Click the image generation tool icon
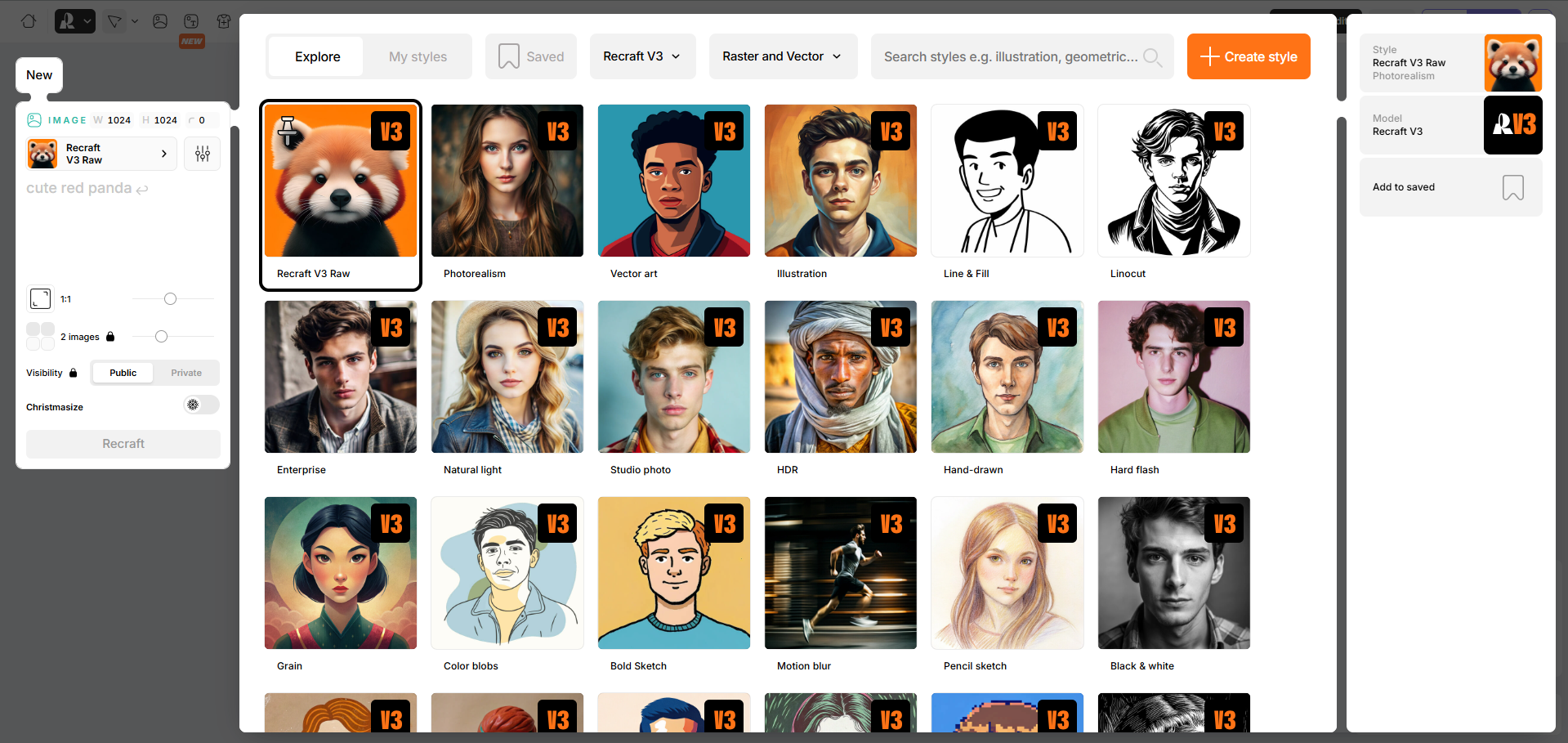The height and width of the screenshot is (743, 1568). tap(160, 21)
